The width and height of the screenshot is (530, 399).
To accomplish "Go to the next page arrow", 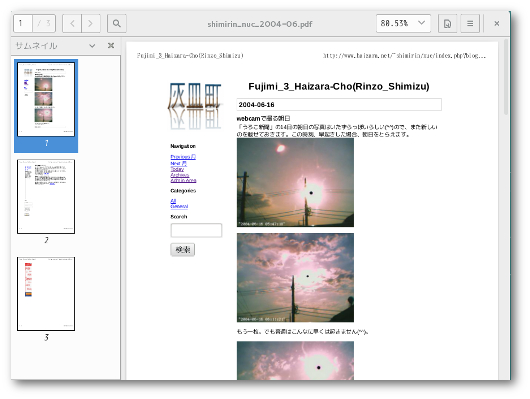I will coord(91,23).
